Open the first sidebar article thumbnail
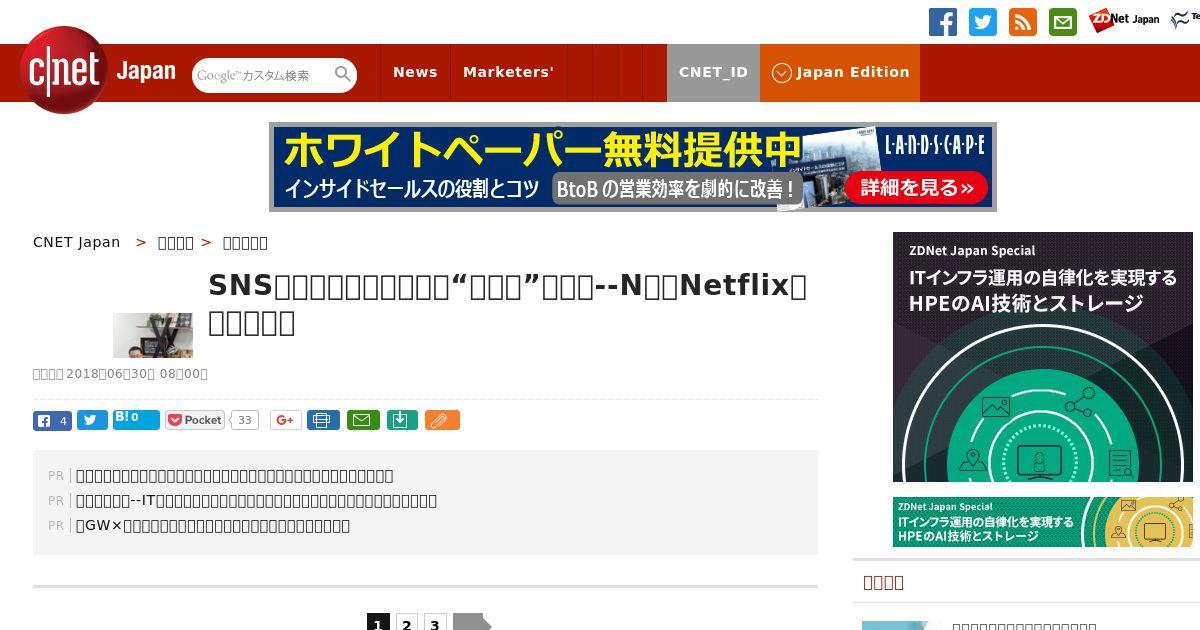This screenshot has width=1200, height=630. pos(902,625)
